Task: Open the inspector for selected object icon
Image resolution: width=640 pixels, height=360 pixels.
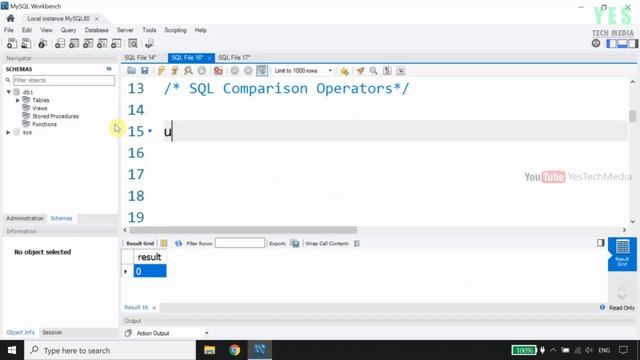Action: [x=42, y=43]
